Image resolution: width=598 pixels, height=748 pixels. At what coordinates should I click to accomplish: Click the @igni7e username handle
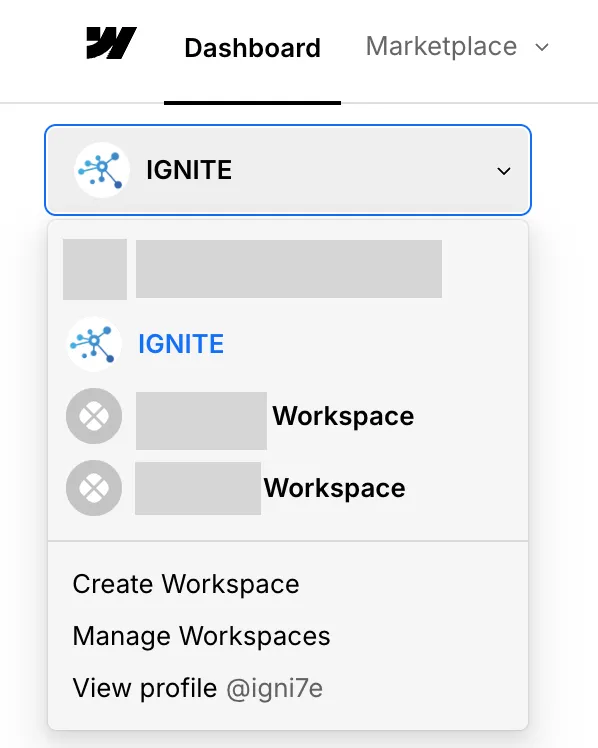click(x=274, y=688)
